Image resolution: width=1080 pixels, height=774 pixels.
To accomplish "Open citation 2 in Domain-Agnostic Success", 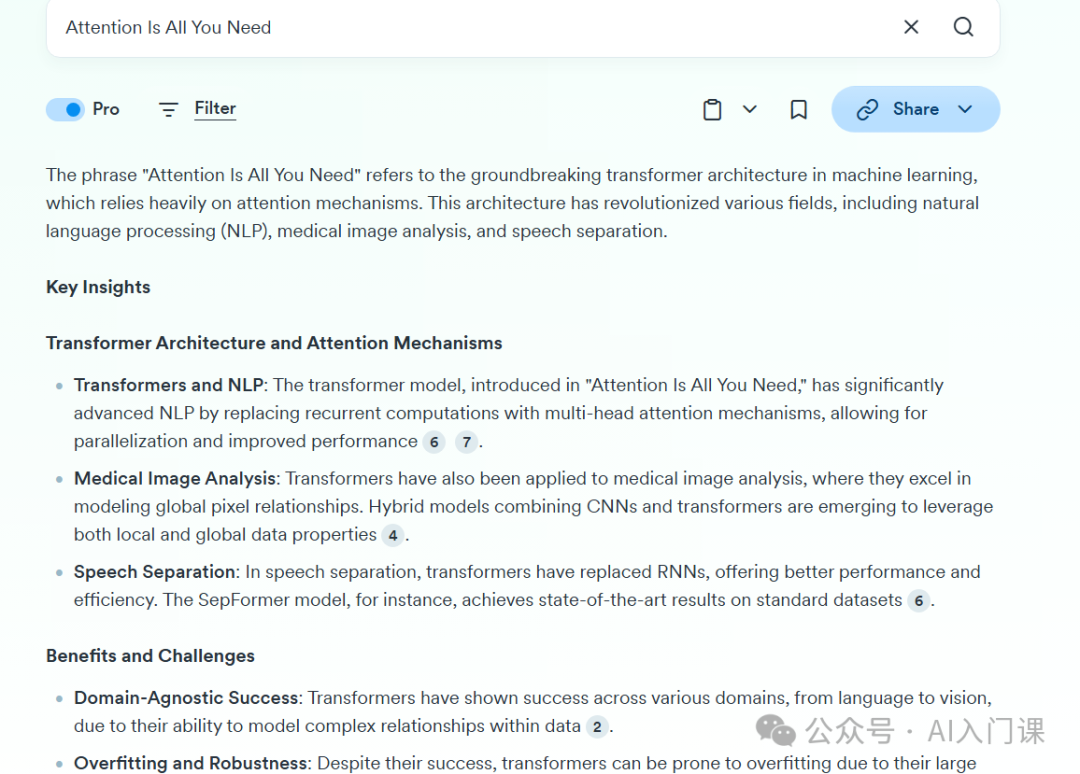I will pyautogui.click(x=596, y=727).
